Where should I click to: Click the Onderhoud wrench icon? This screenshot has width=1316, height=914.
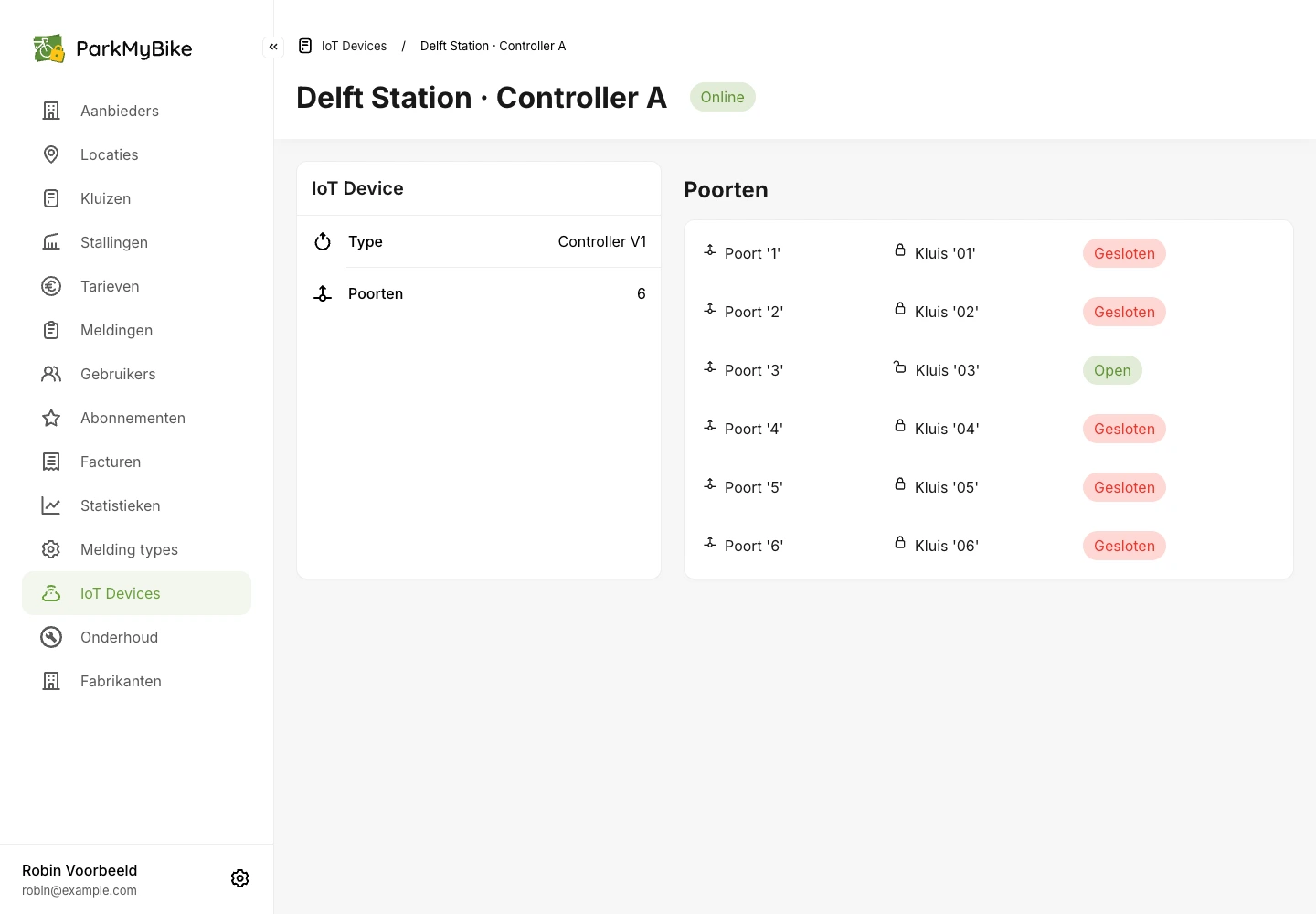coord(51,637)
